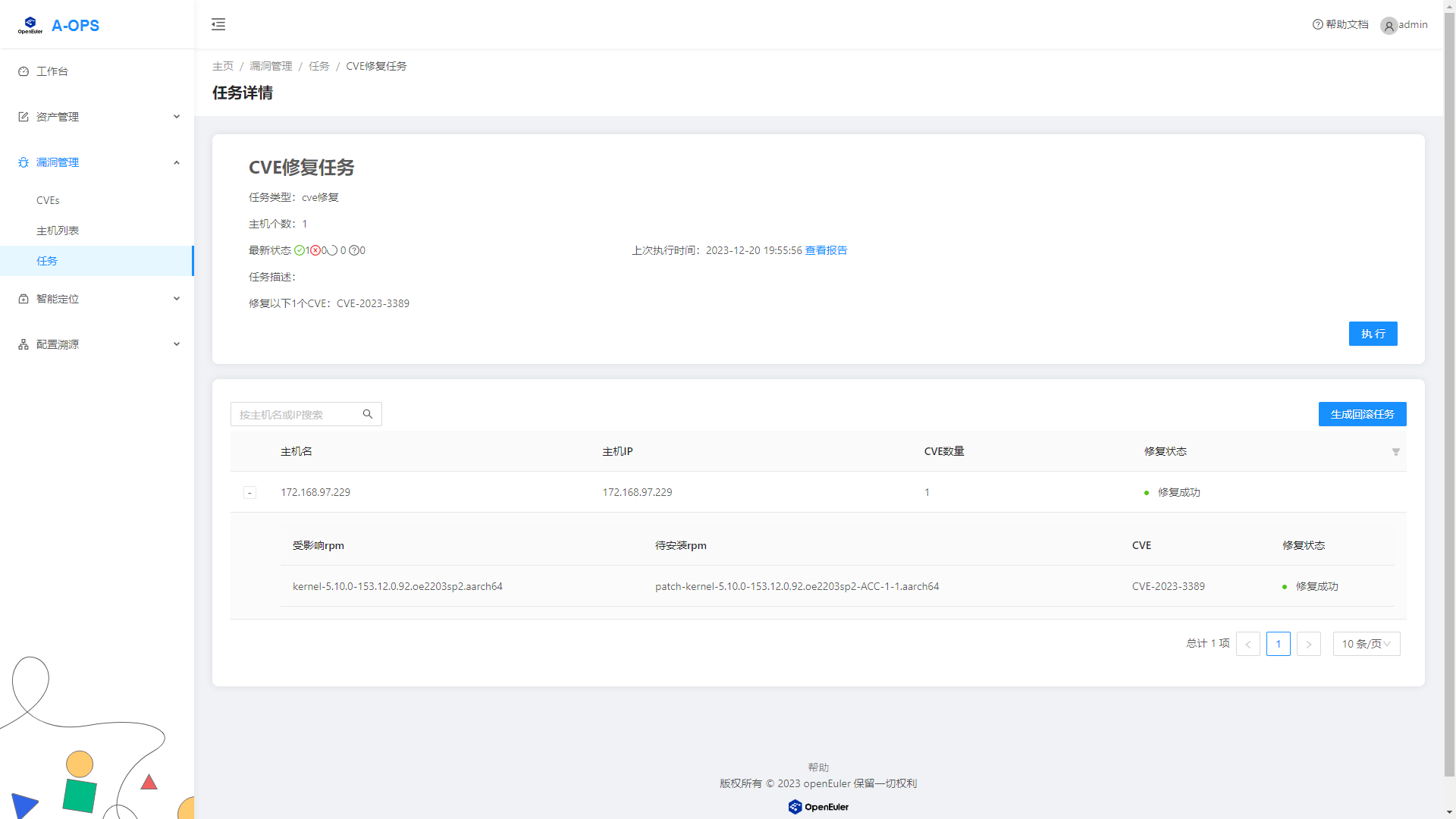This screenshot has height=819, width=1456.
Task: Click the vulnerability management bug icon
Action: (x=24, y=162)
